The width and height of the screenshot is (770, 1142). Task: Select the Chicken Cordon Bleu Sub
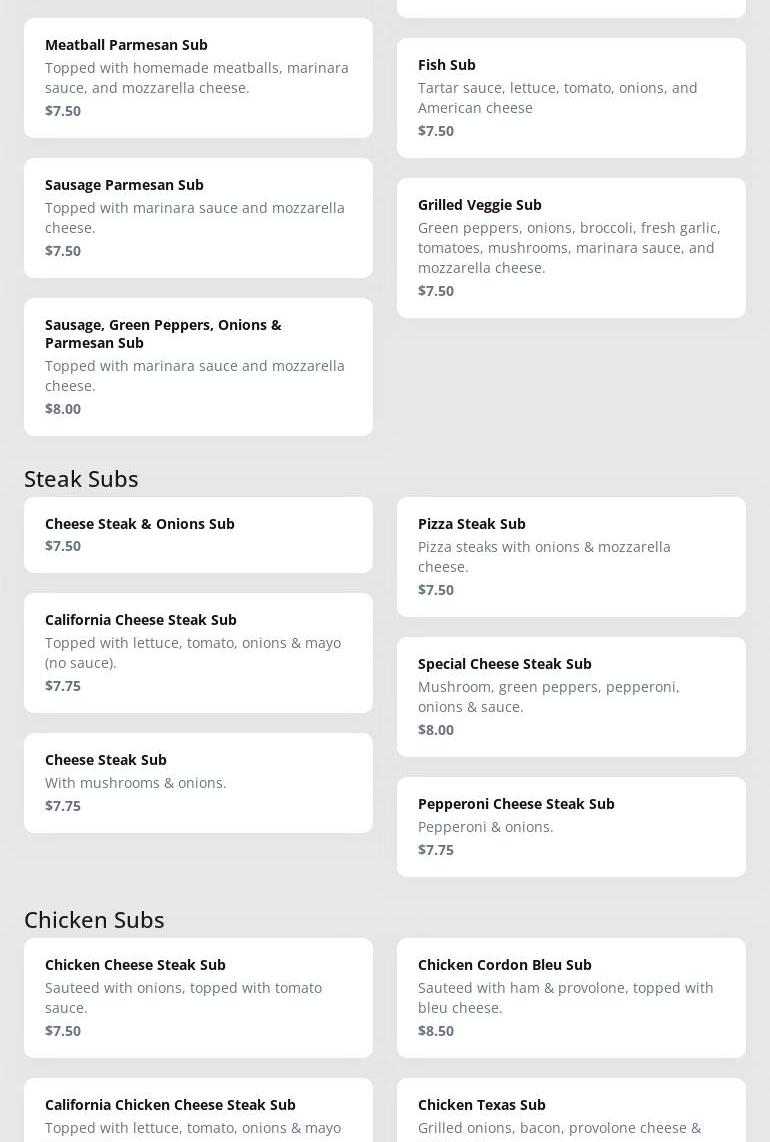[x=571, y=997]
